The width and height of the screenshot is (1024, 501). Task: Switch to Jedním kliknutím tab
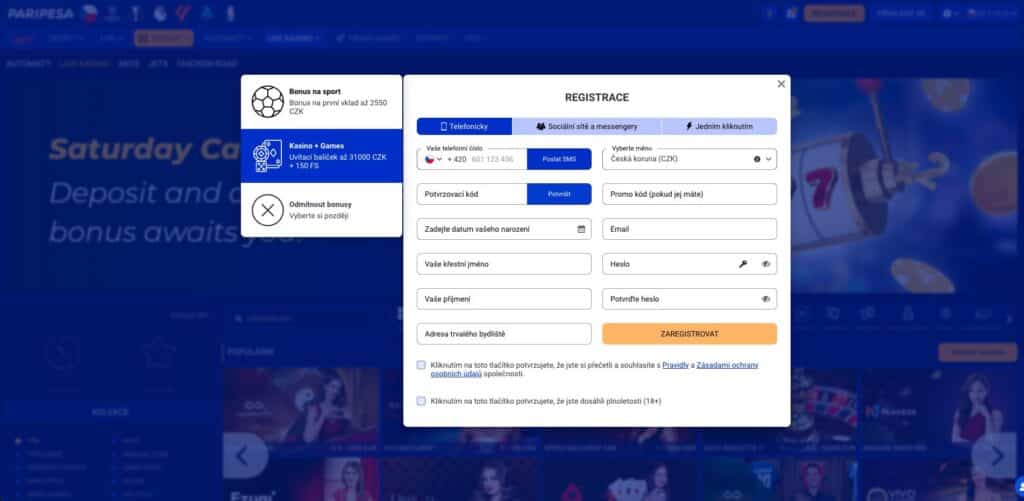(718, 127)
